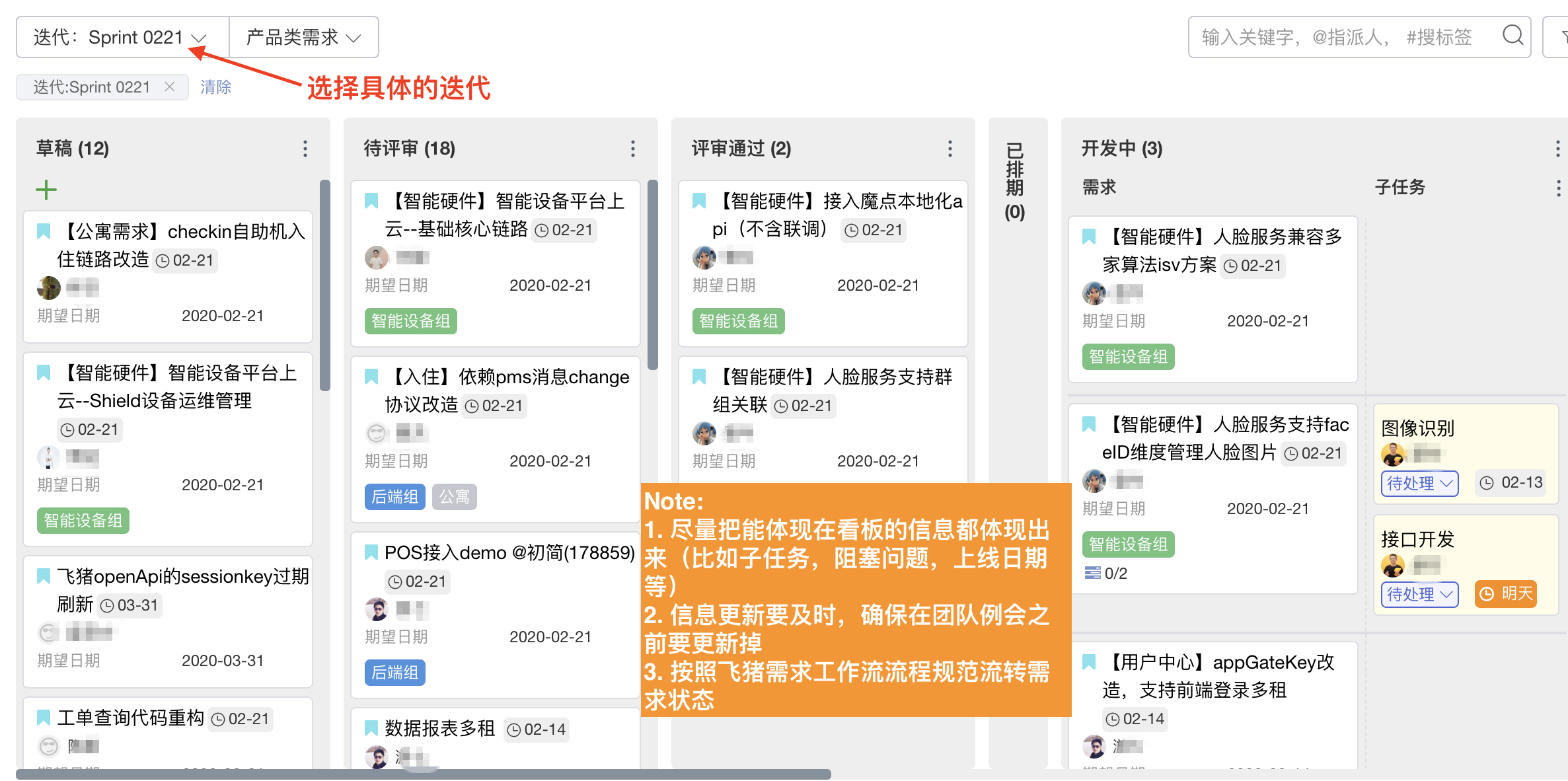Click due date 02-21 on 群组关联 card

(x=803, y=406)
